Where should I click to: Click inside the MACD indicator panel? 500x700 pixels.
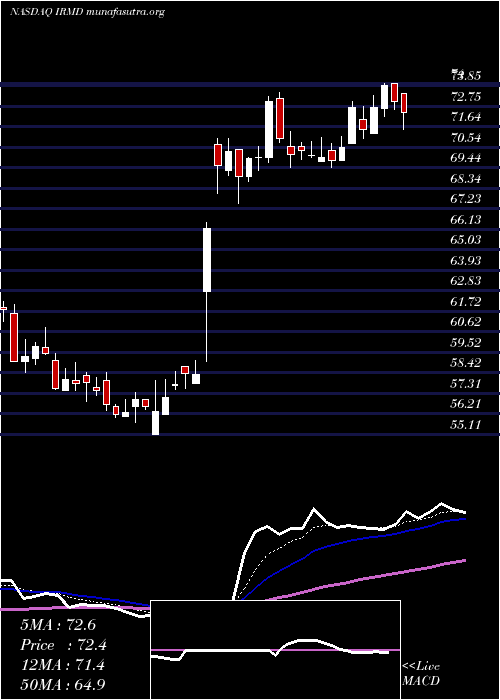coord(275,650)
